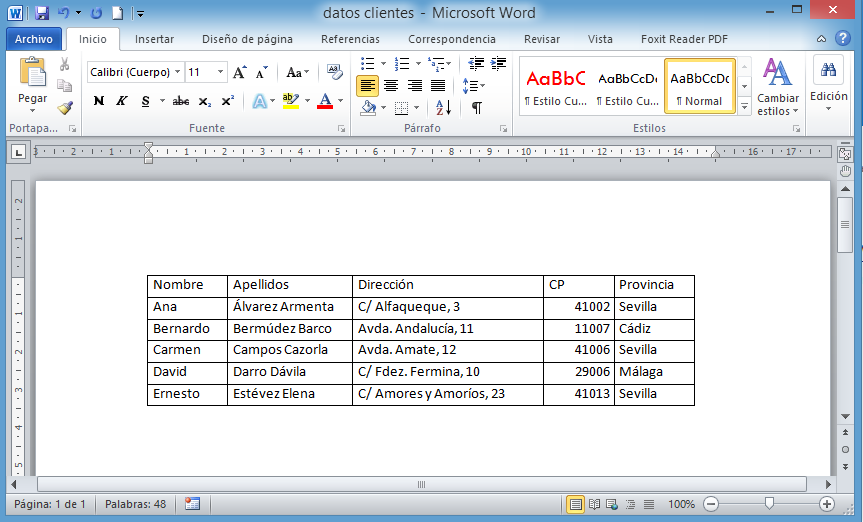Click the Undo arrow in quick access
The image size is (863, 522).
click(64, 13)
